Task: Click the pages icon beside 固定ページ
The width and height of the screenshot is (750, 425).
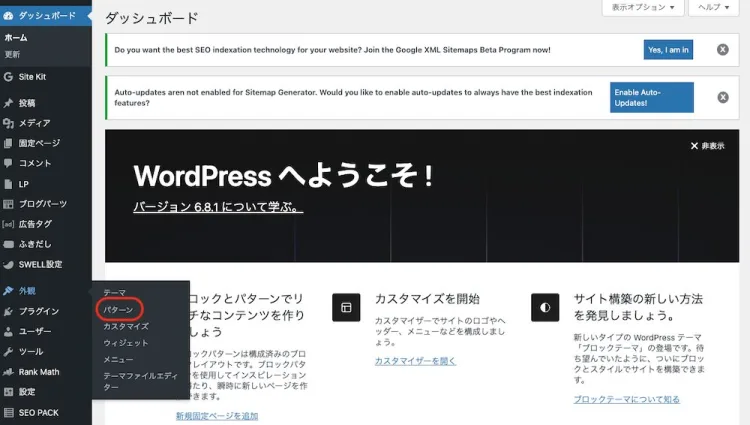Action: tap(8, 143)
